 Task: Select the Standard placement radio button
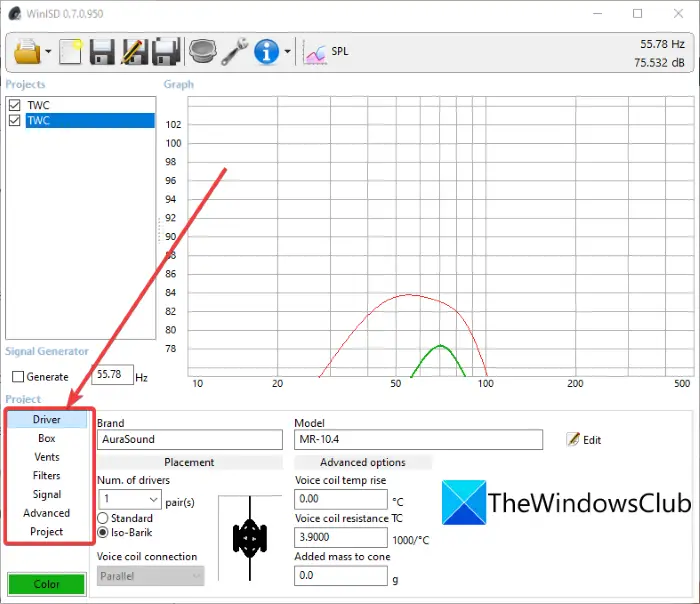(103, 518)
